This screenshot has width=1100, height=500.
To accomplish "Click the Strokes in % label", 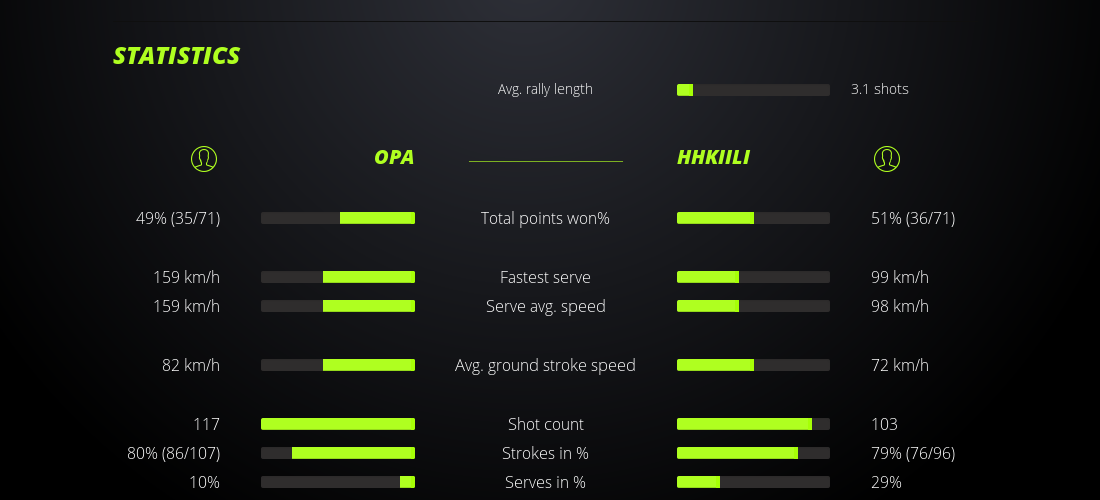I will [x=545, y=453].
